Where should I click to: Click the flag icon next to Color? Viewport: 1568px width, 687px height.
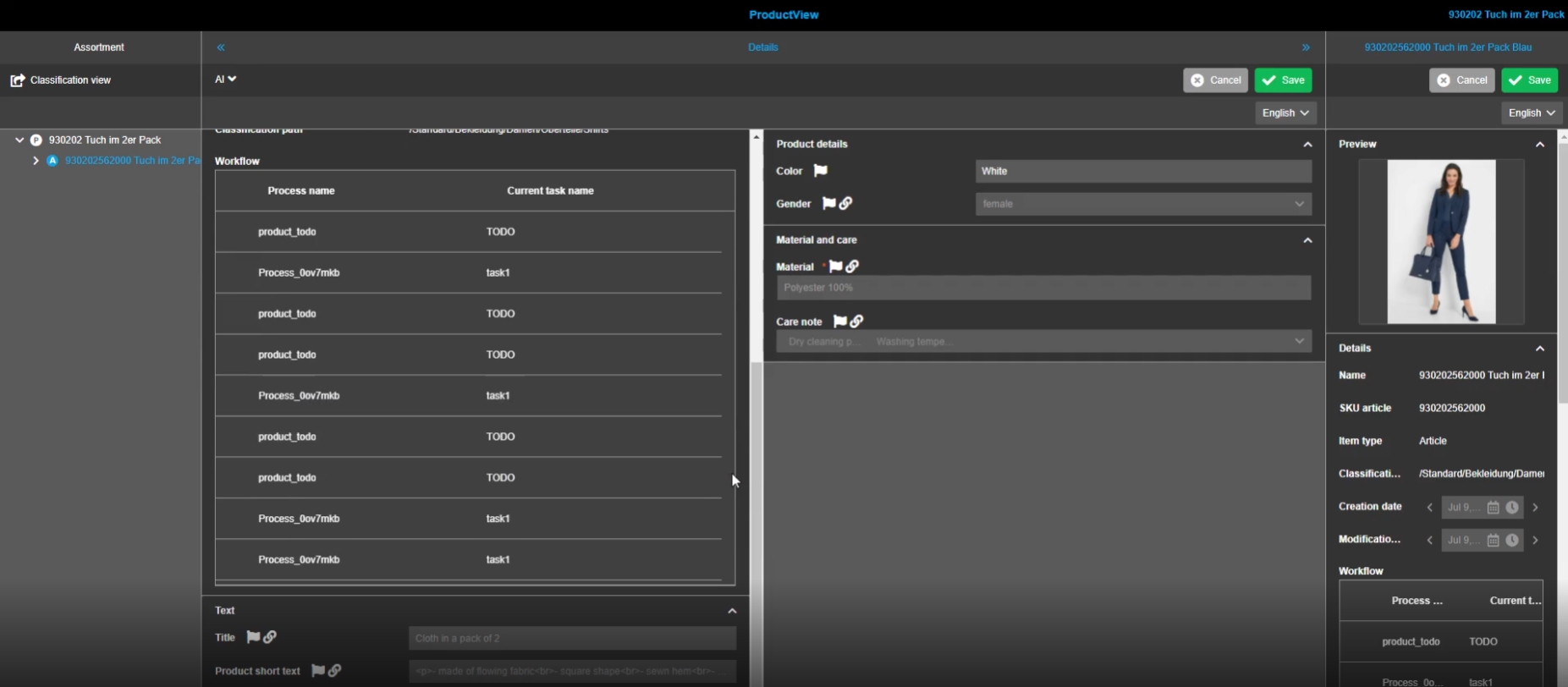[x=820, y=171]
